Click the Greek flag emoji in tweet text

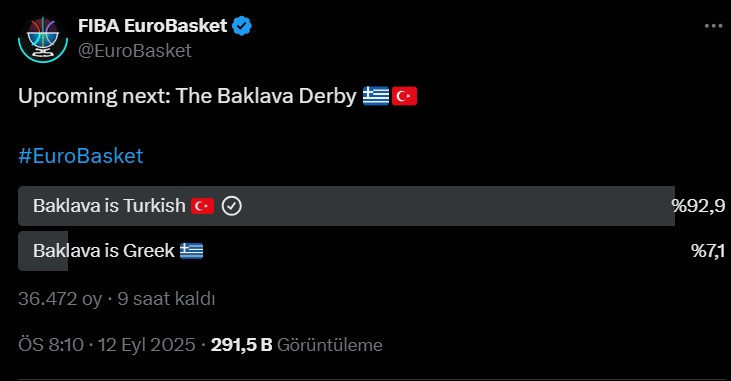coord(376,96)
